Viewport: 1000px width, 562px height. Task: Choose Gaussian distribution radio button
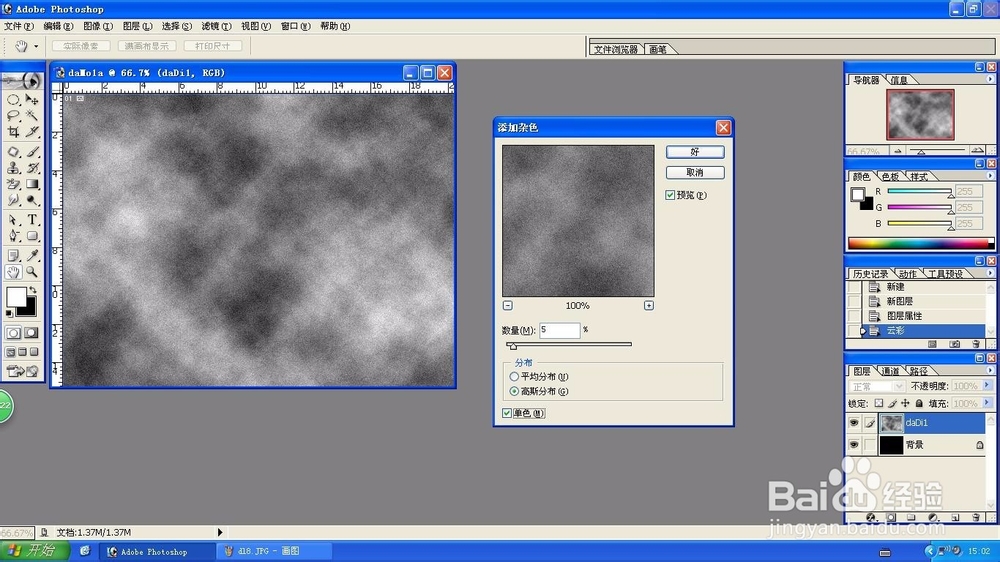click(x=514, y=392)
